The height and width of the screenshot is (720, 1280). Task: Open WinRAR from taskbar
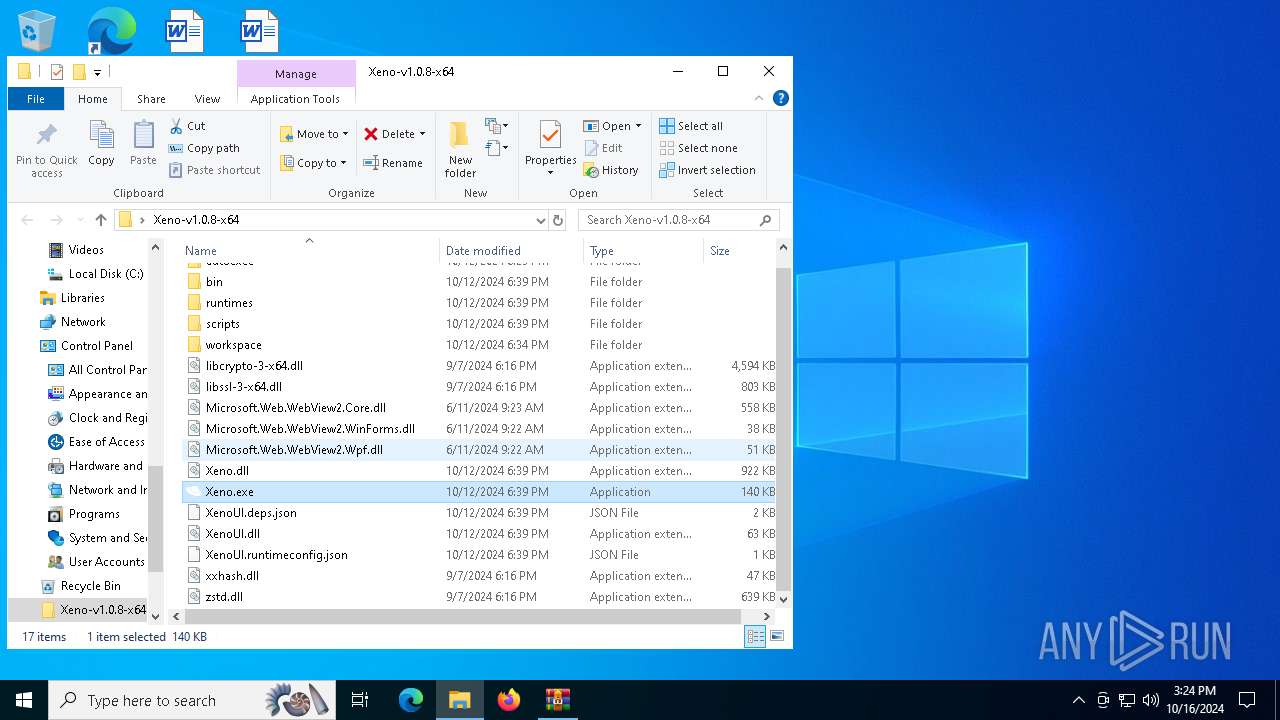(x=557, y=700)
